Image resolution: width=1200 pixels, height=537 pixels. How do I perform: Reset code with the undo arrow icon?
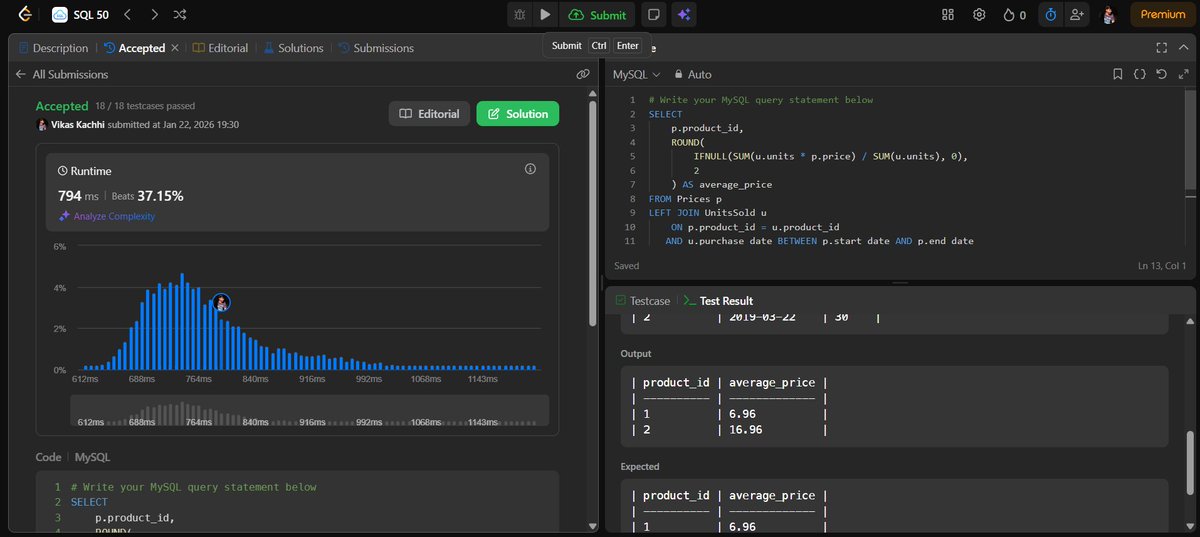1161,74
